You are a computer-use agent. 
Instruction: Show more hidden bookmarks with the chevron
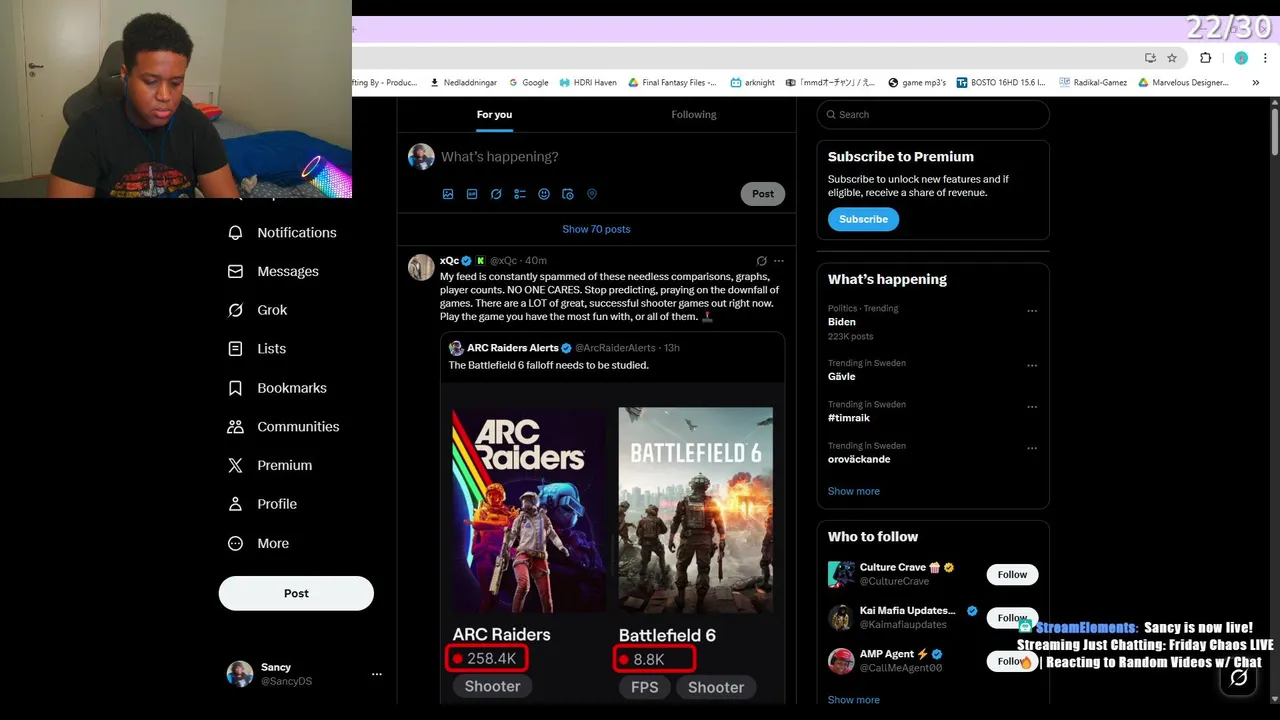[1256, 83]
